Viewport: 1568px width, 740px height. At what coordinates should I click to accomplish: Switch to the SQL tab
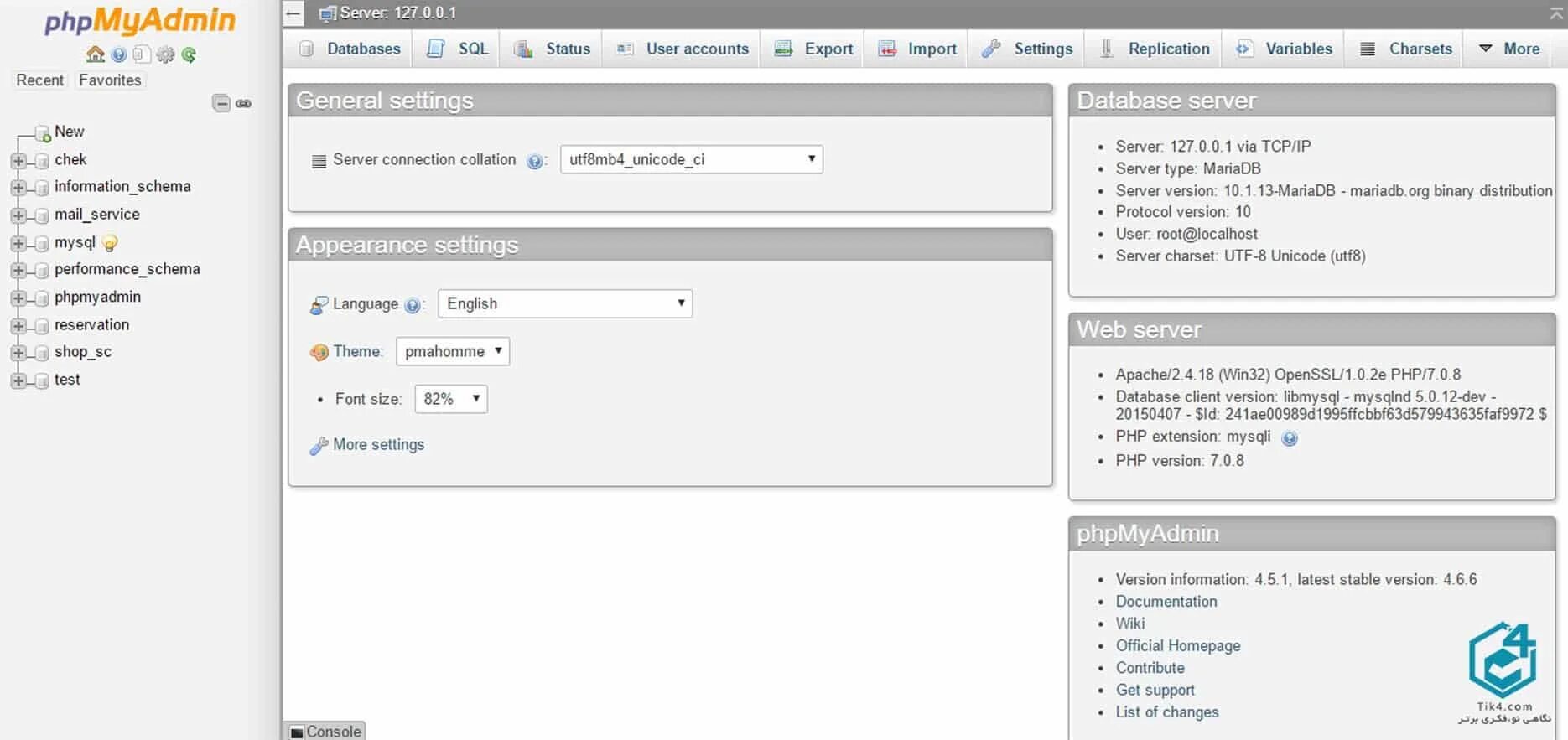[457, 49]
